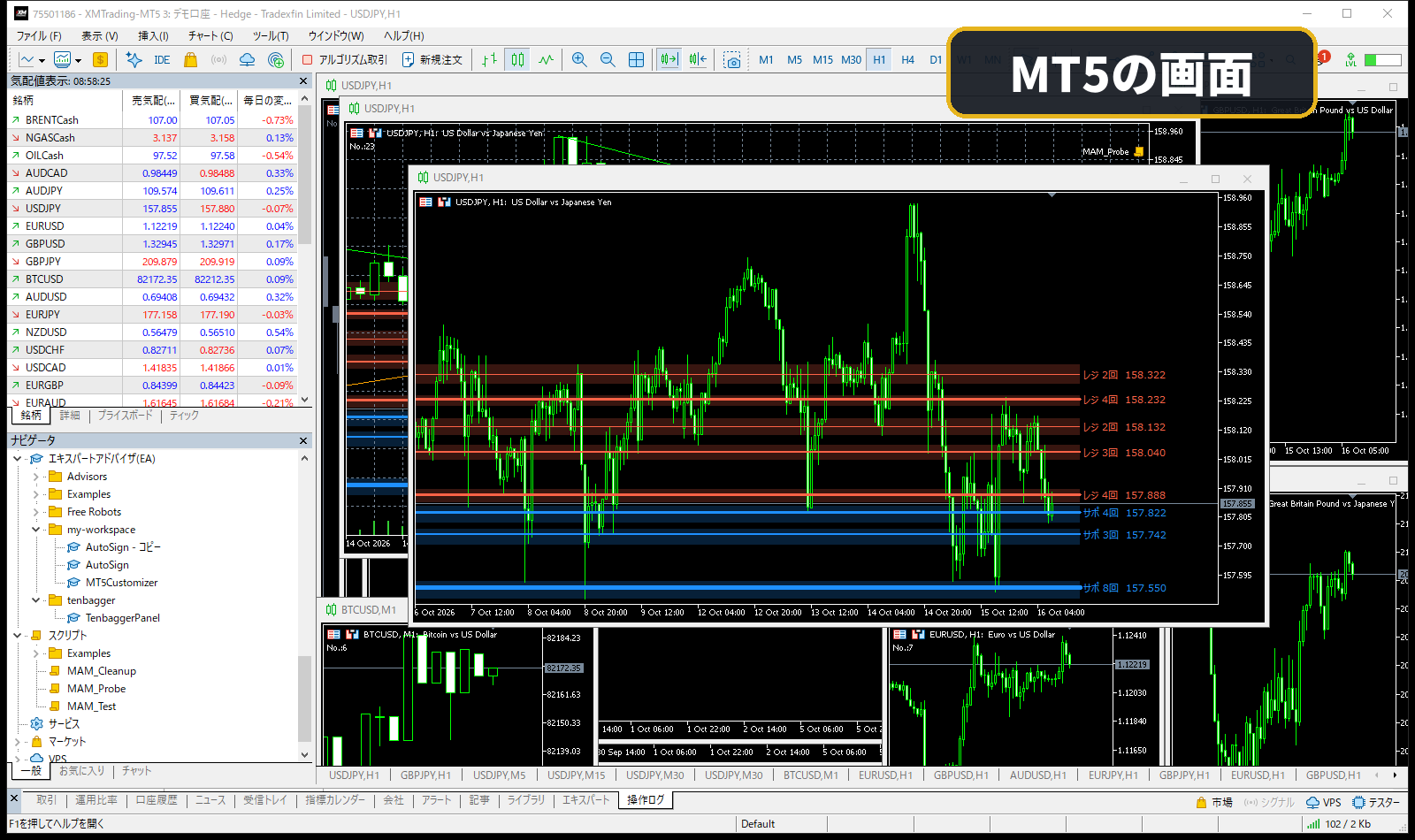Zoom in on the chart
Image resolution: width=1415 pixels, height=840 pixels.
click(579, 60)
